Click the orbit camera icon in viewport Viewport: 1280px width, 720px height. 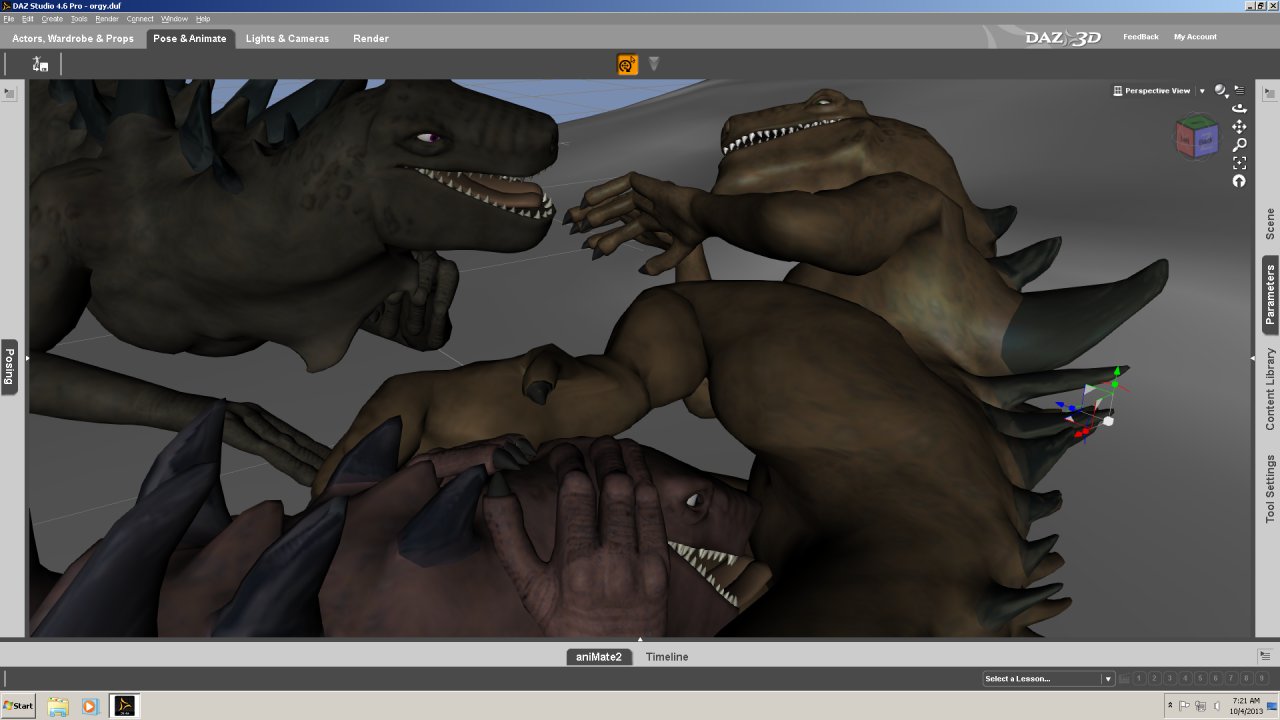[1239, 108]
